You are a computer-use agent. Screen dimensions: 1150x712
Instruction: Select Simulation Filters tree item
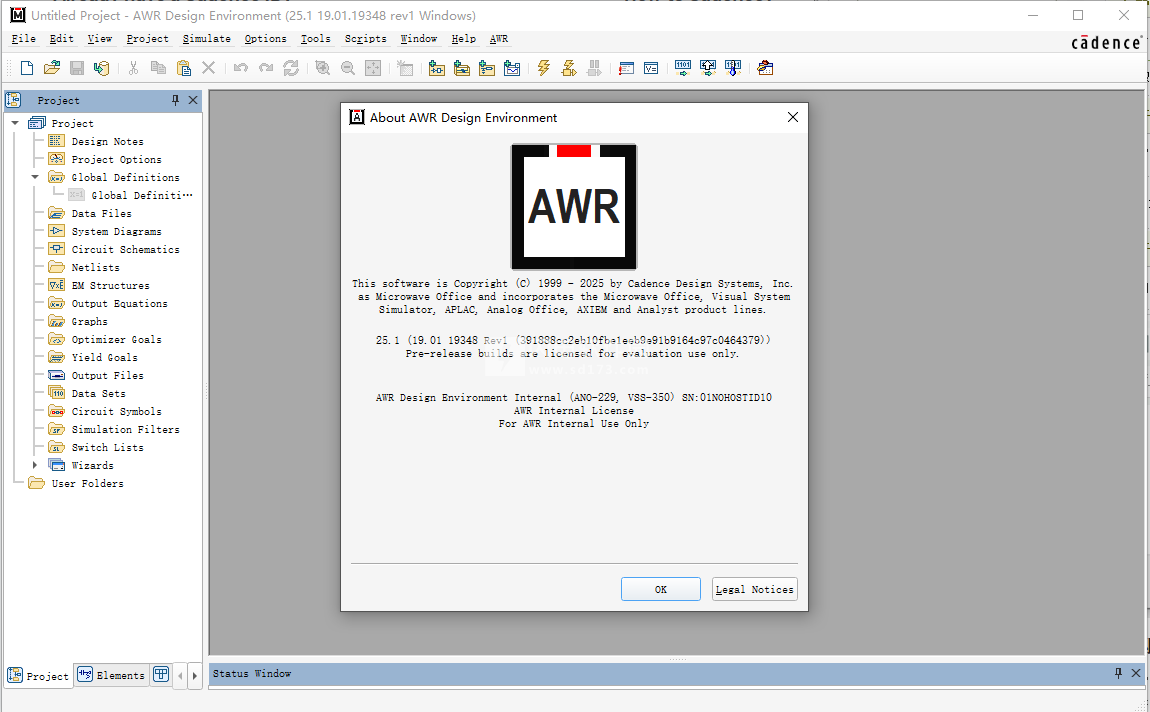(x=125, y=429)
